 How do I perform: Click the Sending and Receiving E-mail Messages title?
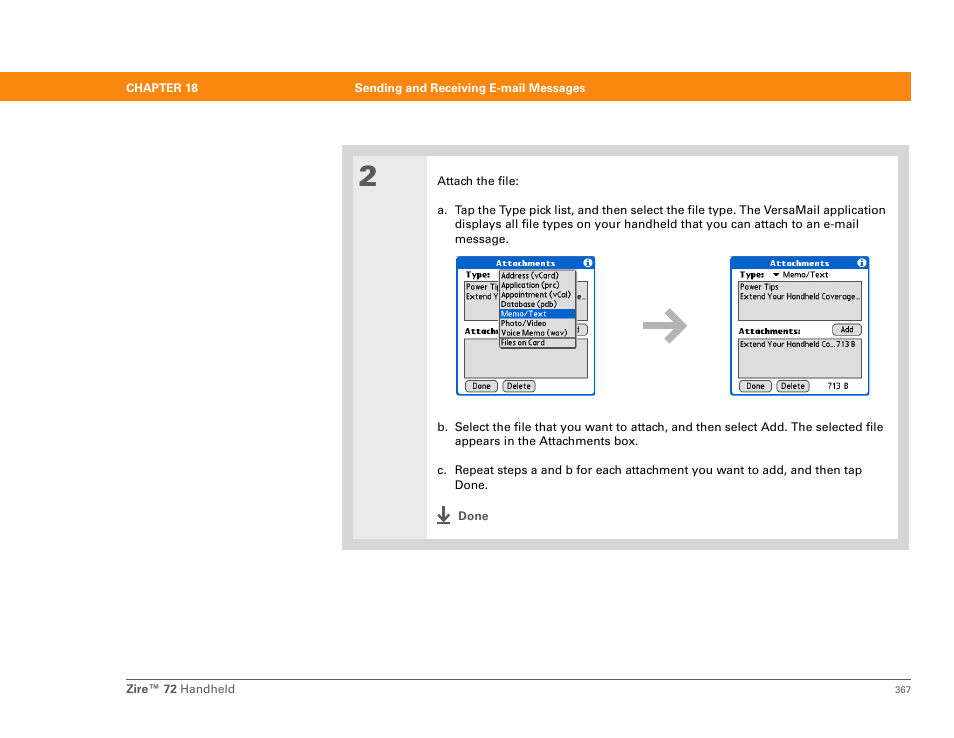(x=470, y=88)
